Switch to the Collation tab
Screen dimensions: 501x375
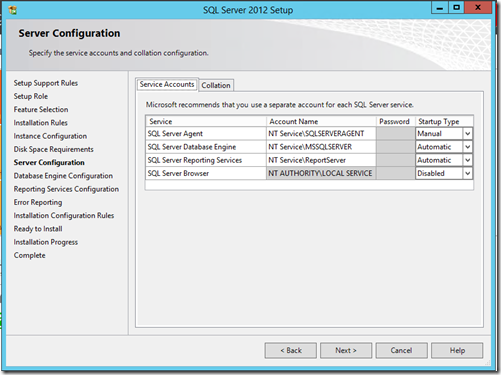point(216,85)
